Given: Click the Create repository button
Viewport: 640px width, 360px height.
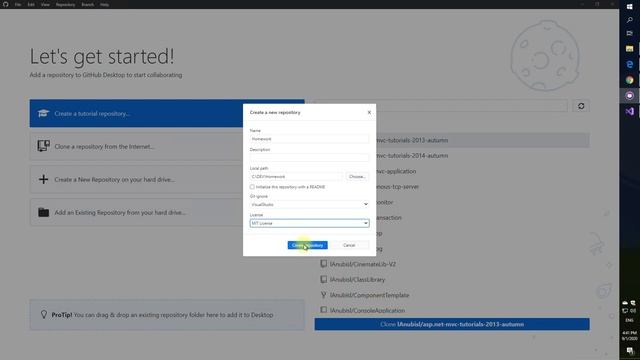Looking at the screenshot, I should [307, 245].
